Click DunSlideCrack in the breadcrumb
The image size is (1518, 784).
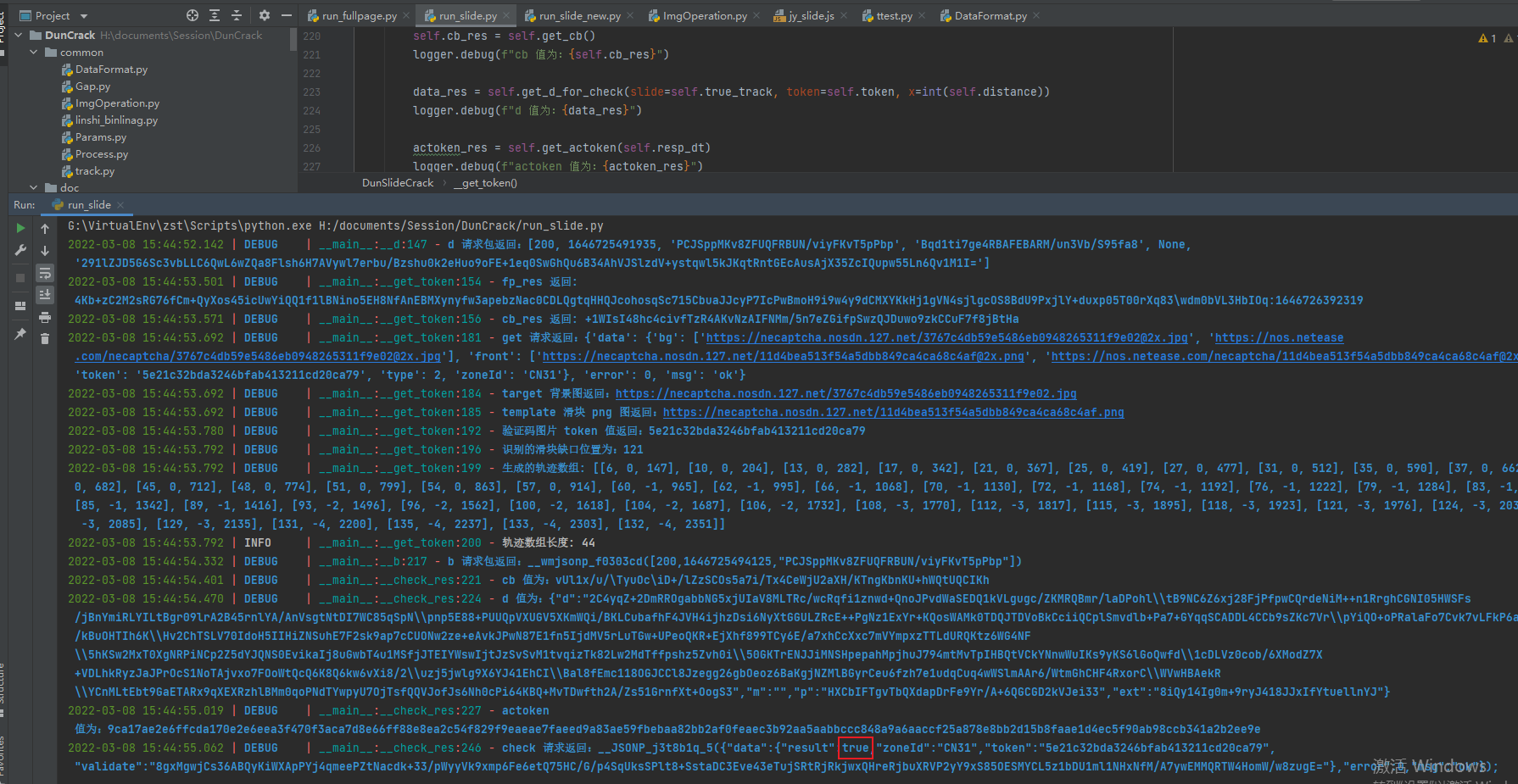(397, 183)
